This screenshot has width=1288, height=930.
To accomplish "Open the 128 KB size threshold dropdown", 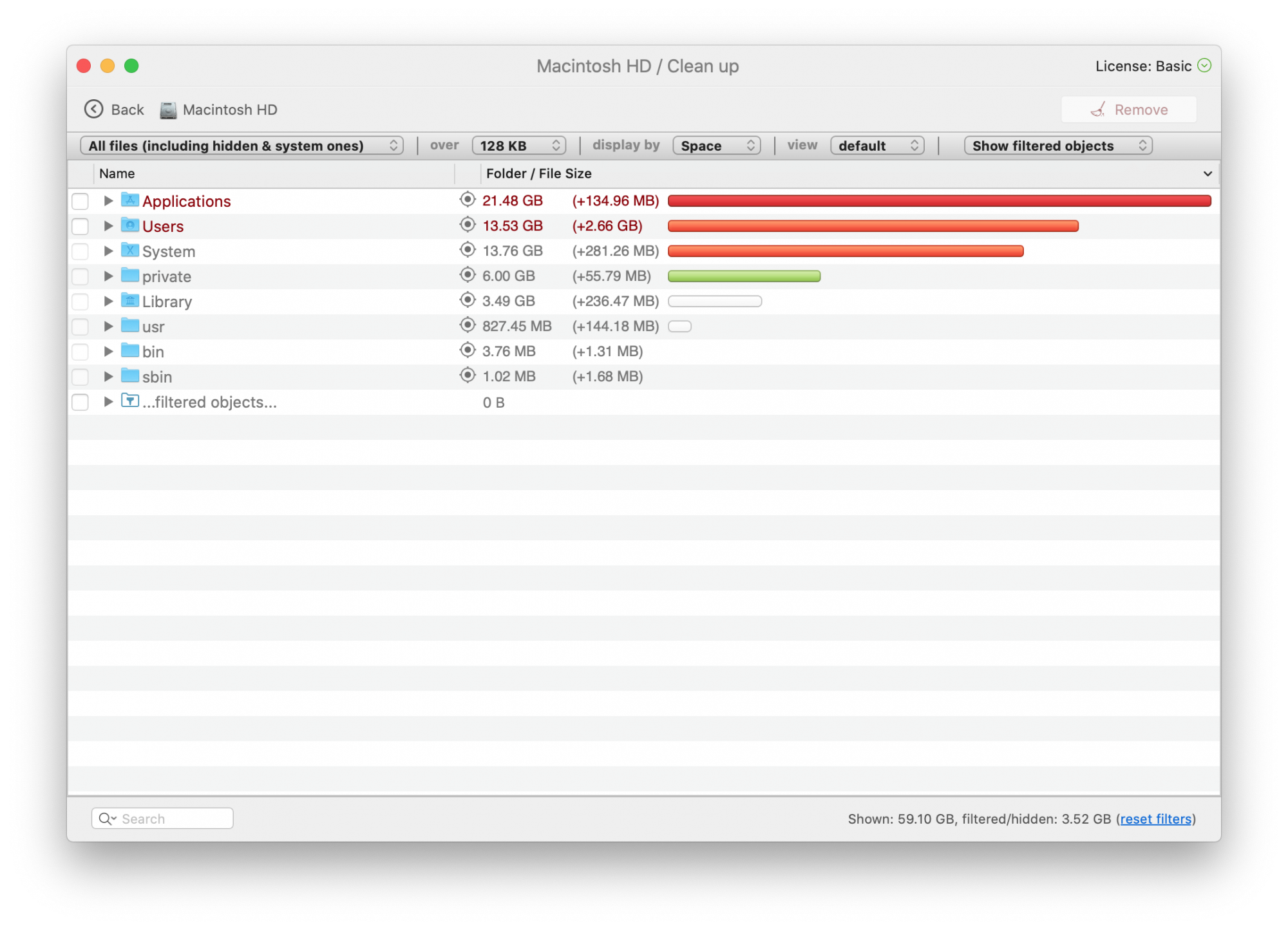I will click(518, 146).
